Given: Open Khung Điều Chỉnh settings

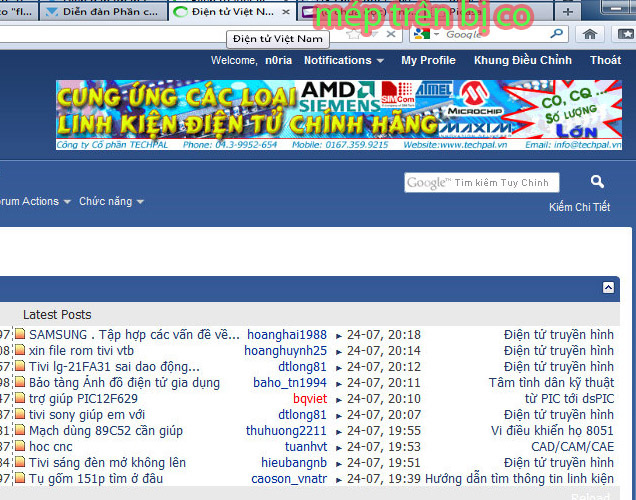Looking at the screenshot, I should pos(523,60).
